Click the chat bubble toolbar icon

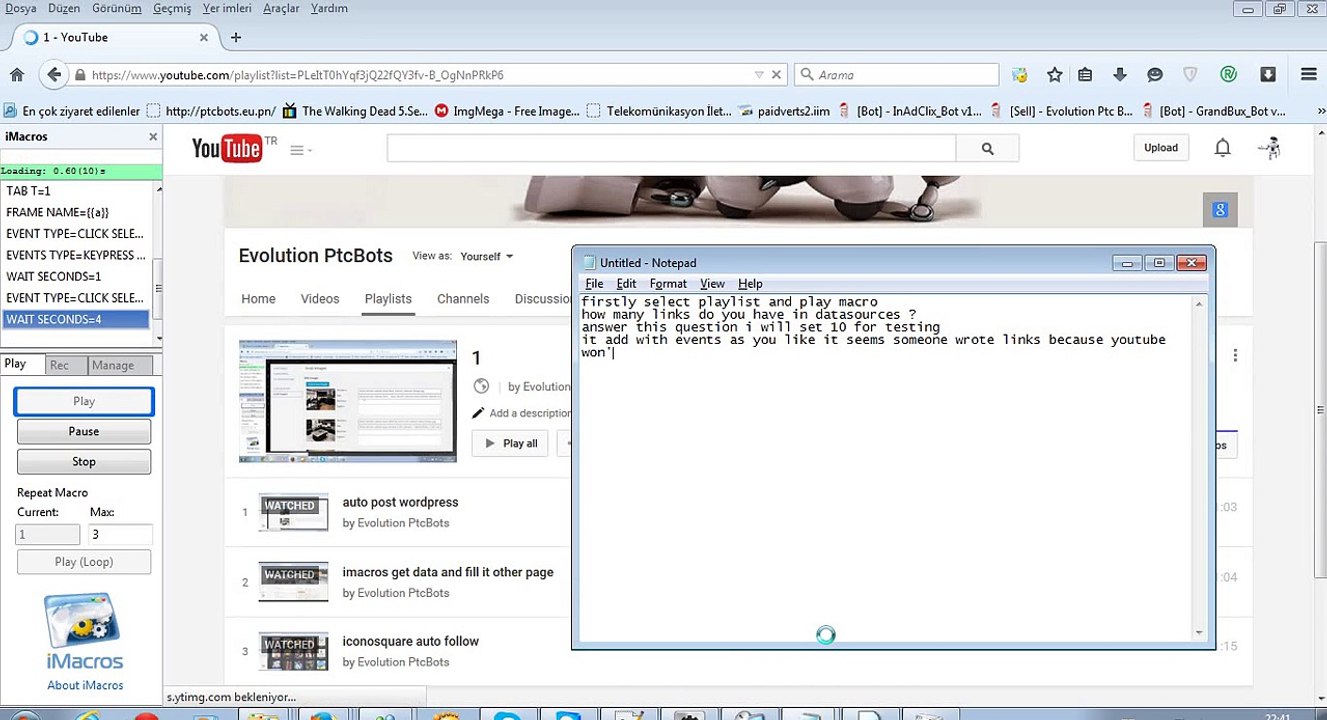click(x=1155, y=75)
